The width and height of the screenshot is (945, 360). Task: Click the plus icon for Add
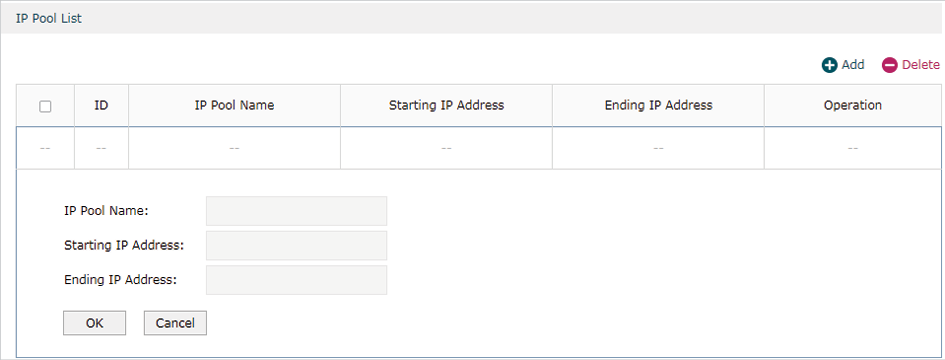(830, 65)
